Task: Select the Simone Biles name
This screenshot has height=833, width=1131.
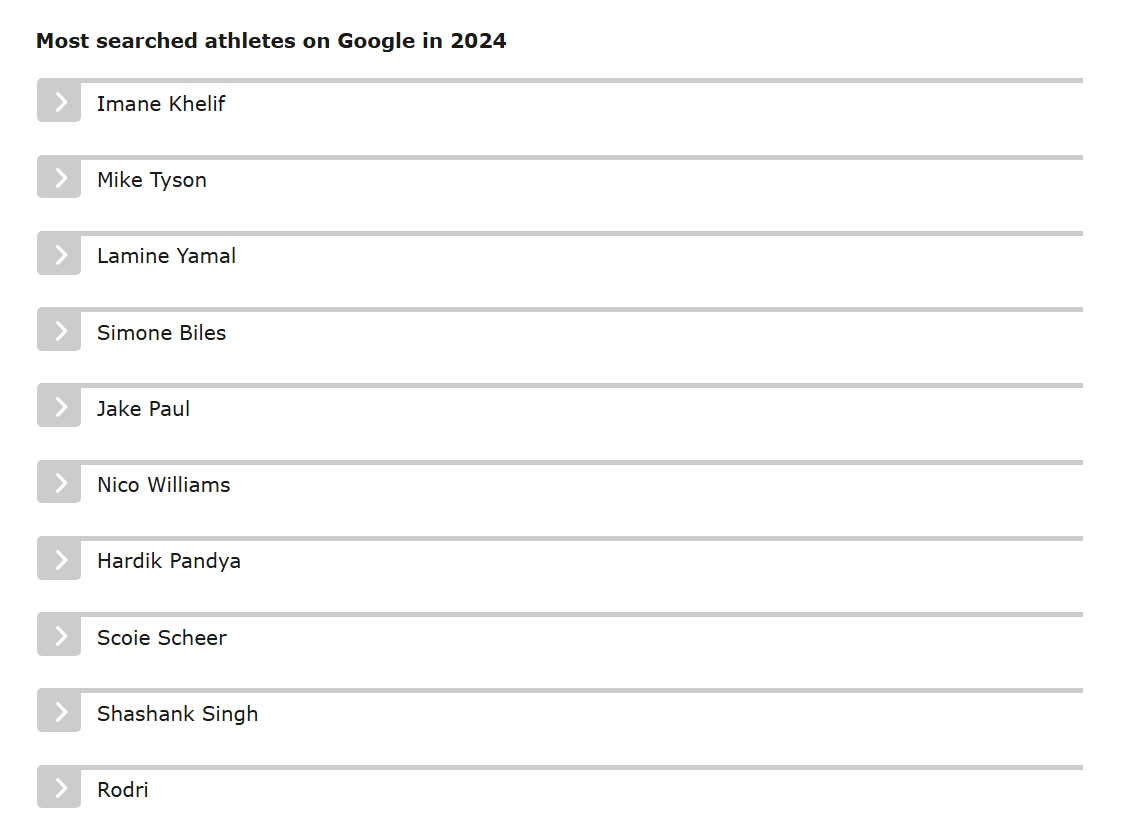Action: pos(161,333)
